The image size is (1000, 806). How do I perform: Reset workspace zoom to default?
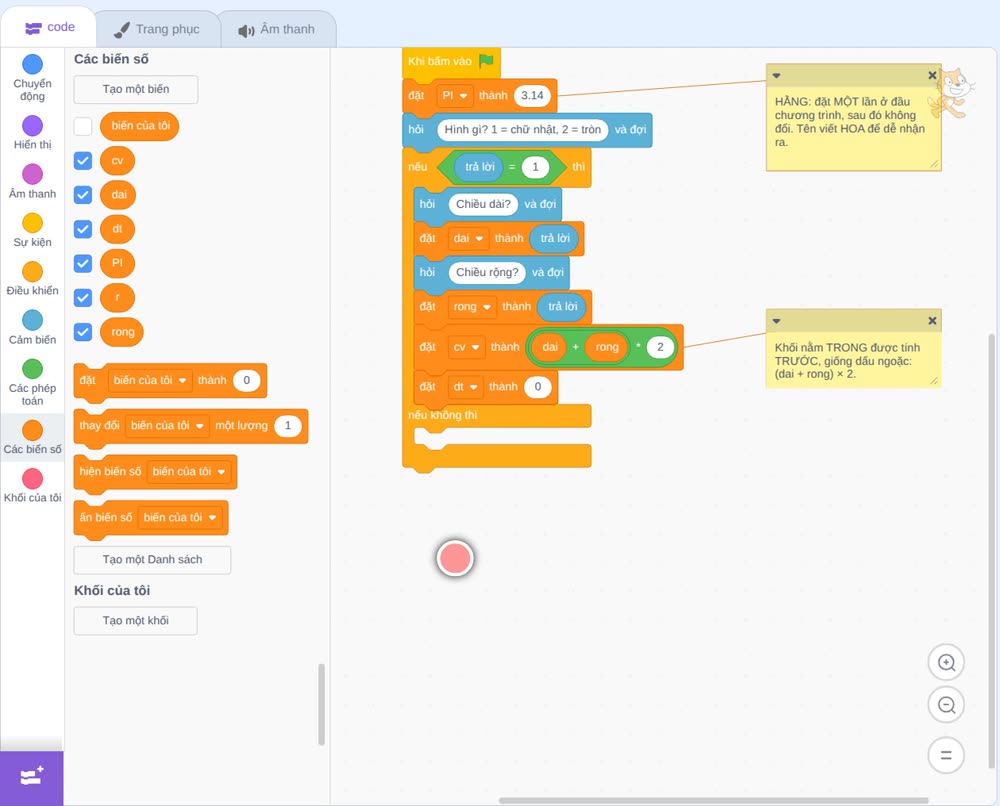tap(946, 755)
